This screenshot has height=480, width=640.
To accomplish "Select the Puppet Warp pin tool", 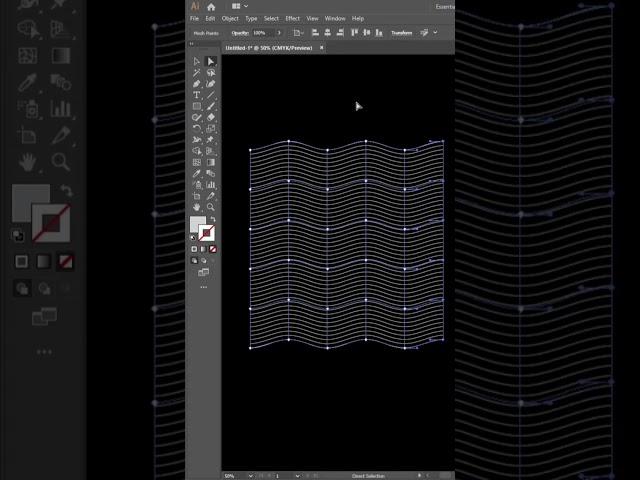I will (211, 140).
